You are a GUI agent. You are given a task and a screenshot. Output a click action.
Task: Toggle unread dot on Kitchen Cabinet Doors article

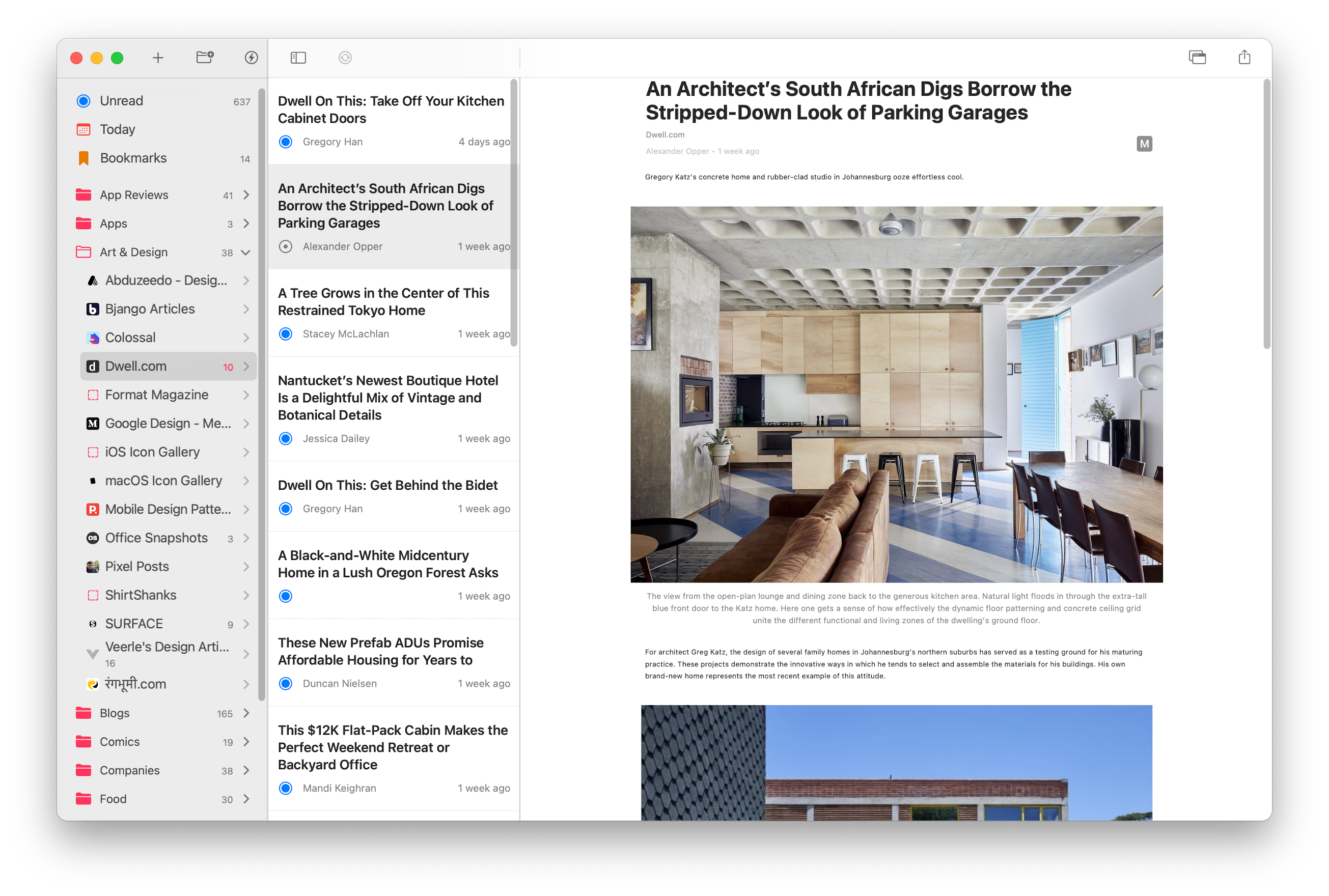(286, 142)
